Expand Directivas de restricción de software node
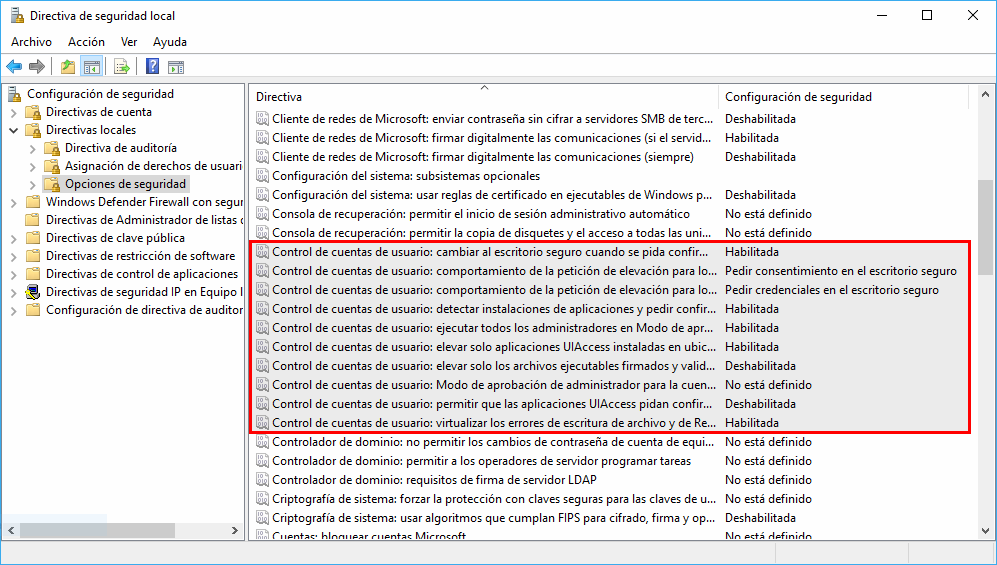 pyautogui.click(x=14, y=256)
